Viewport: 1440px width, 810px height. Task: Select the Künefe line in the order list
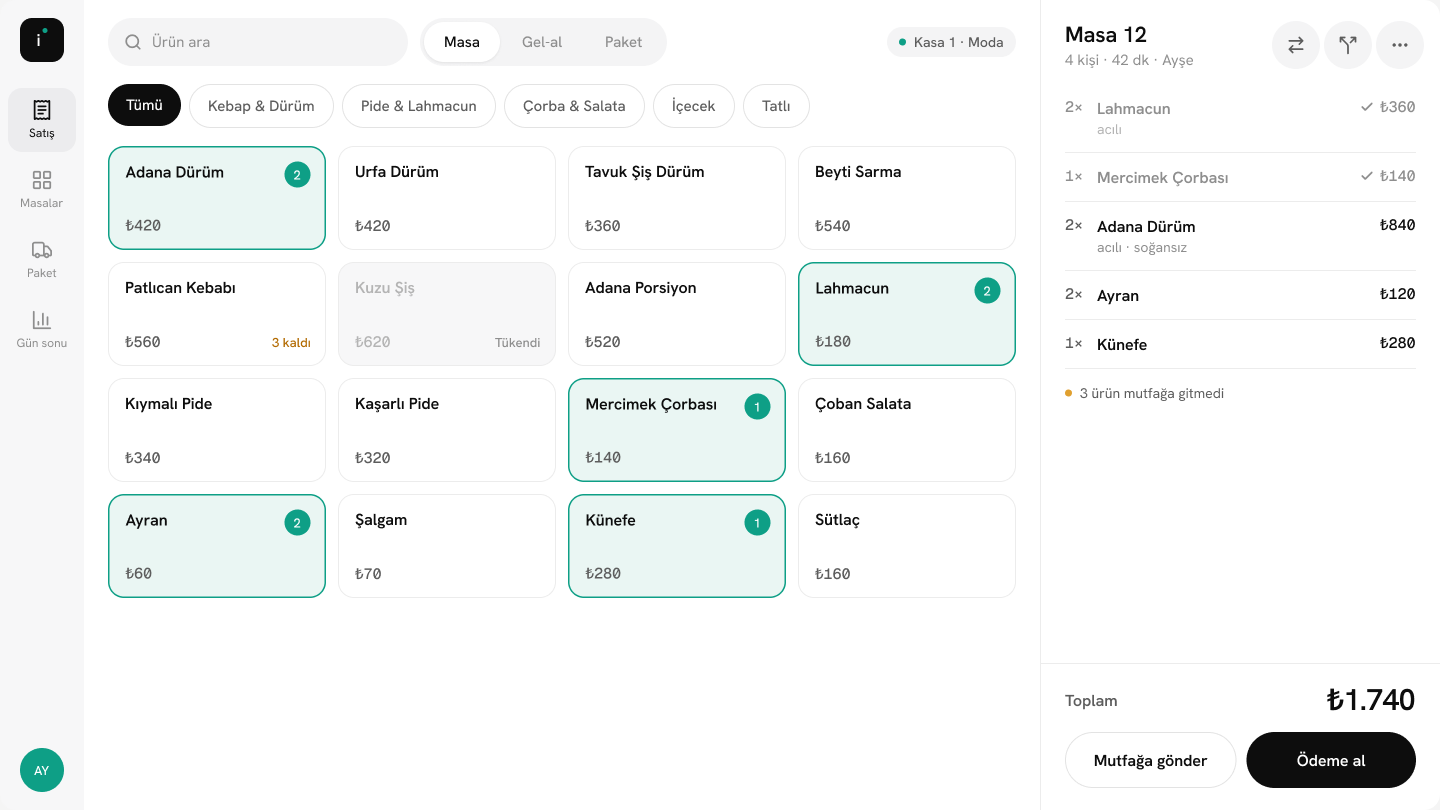tap(1240, 344)
